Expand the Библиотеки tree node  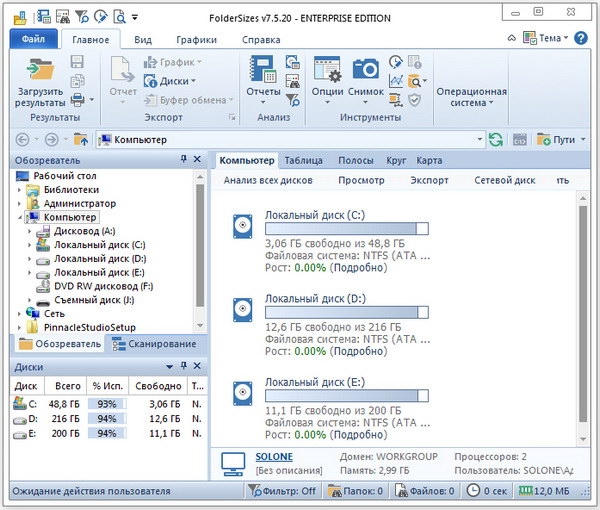(21, 189)
